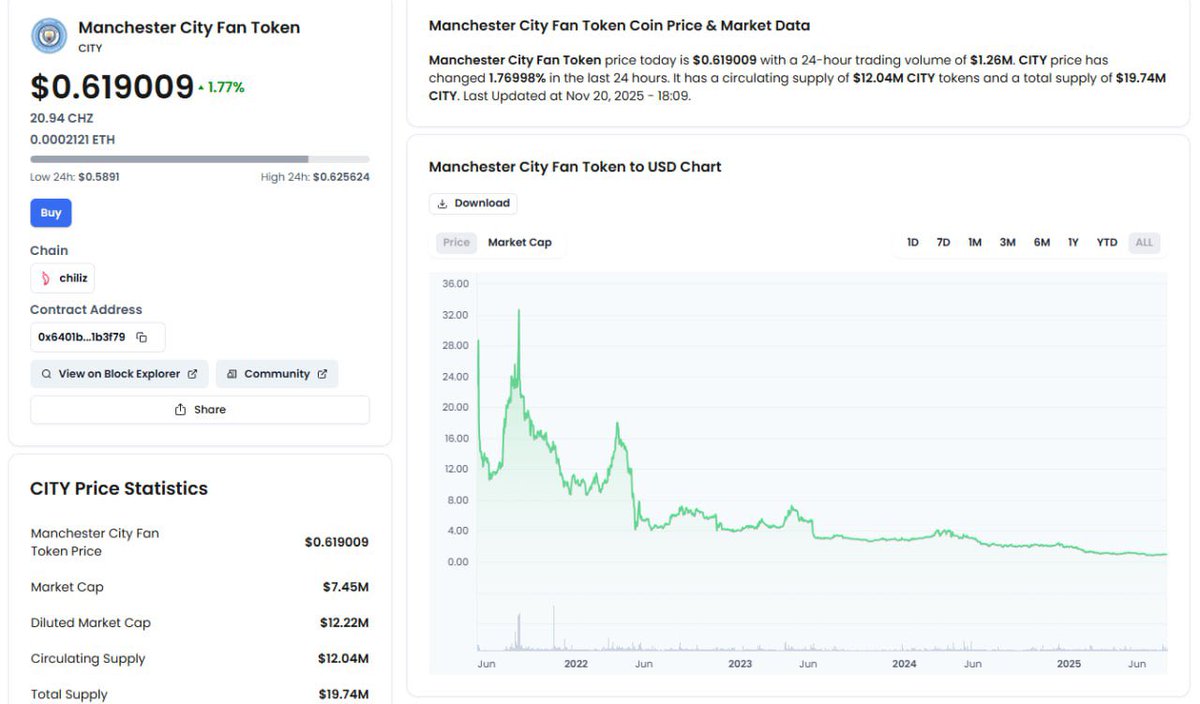1200x704 pixels.
Task: Click the Manchester City token logo
Action: point(49,36)
